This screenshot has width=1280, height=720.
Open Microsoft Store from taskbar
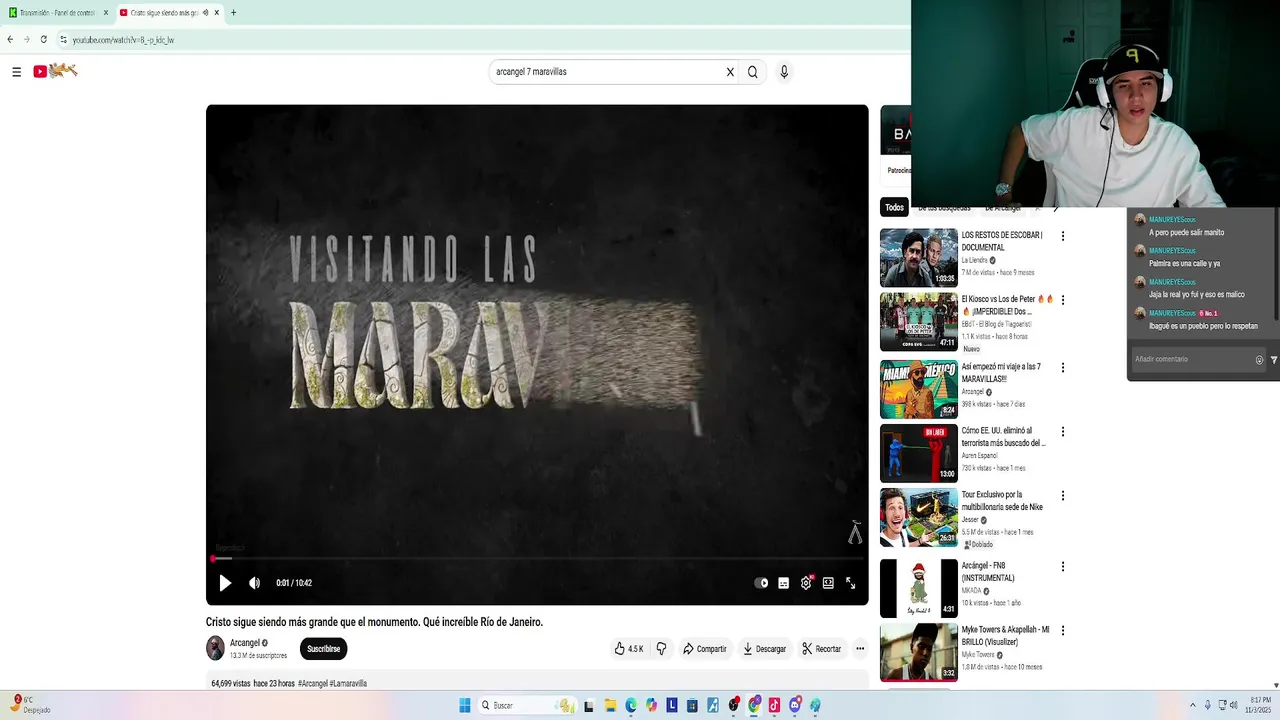[692, 705]
